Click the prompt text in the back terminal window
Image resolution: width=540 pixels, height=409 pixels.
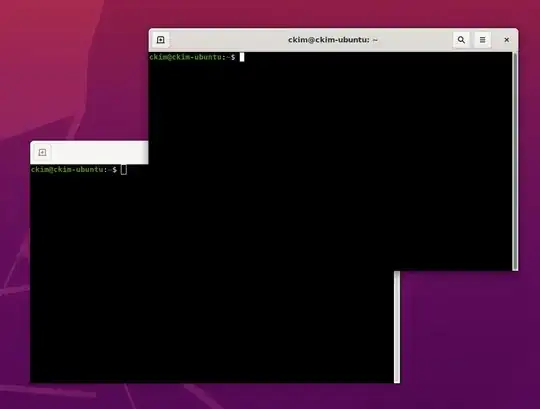(x=74, y=170)
